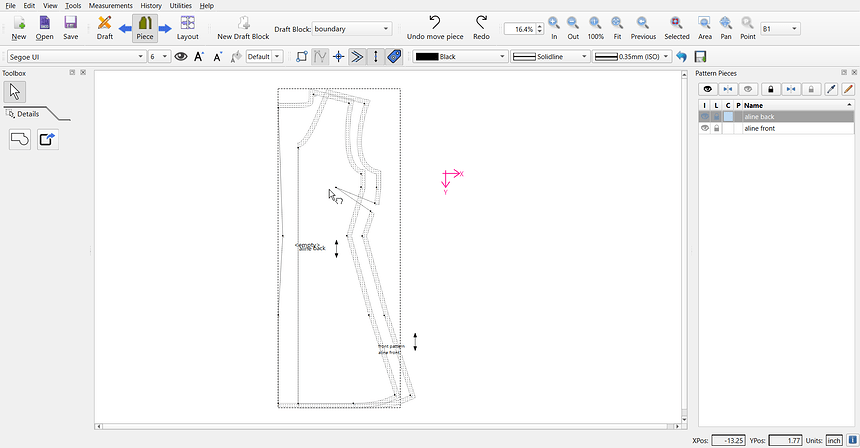Viewport: 860px width, 448px height.
Task: Zoom to Selected objects
Action: 676,28
